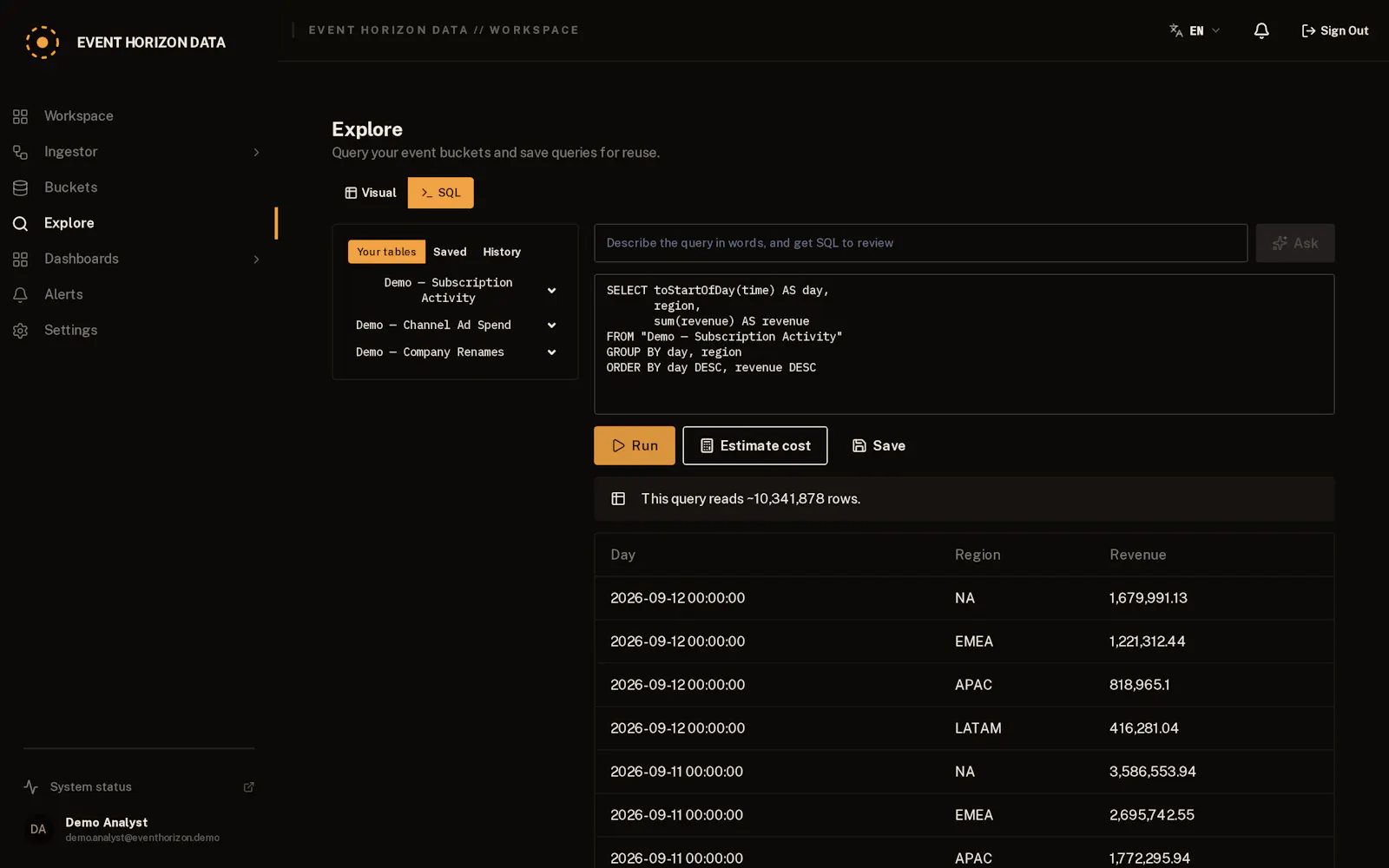
Task: Click the table icon beside row-count message
Action: coord(618,498)
